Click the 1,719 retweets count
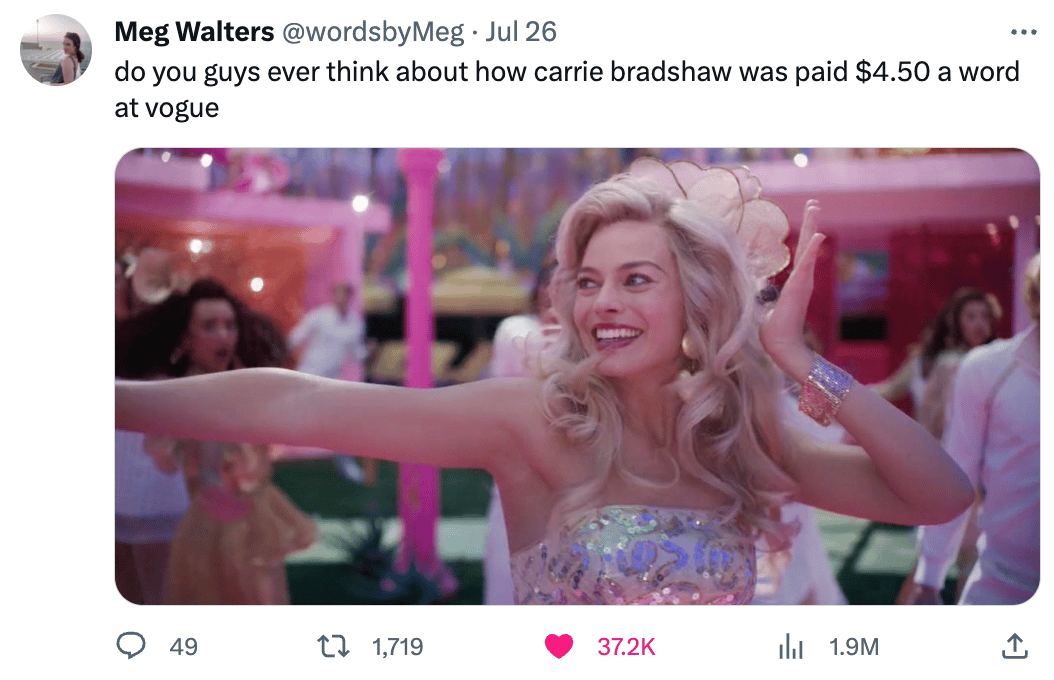Viewport: 1054px width, 680px height. pyautogui.click(x=397, y=646)
